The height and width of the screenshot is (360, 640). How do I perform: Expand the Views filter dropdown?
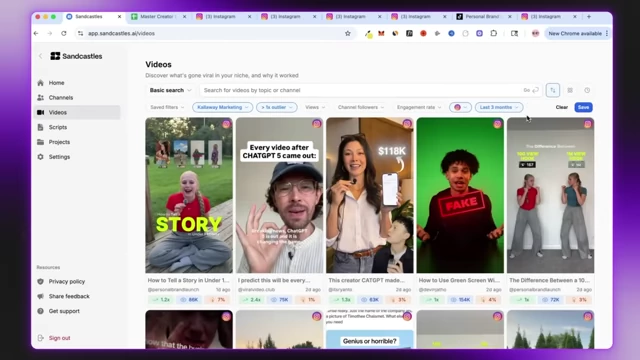[x=315, y=107]
